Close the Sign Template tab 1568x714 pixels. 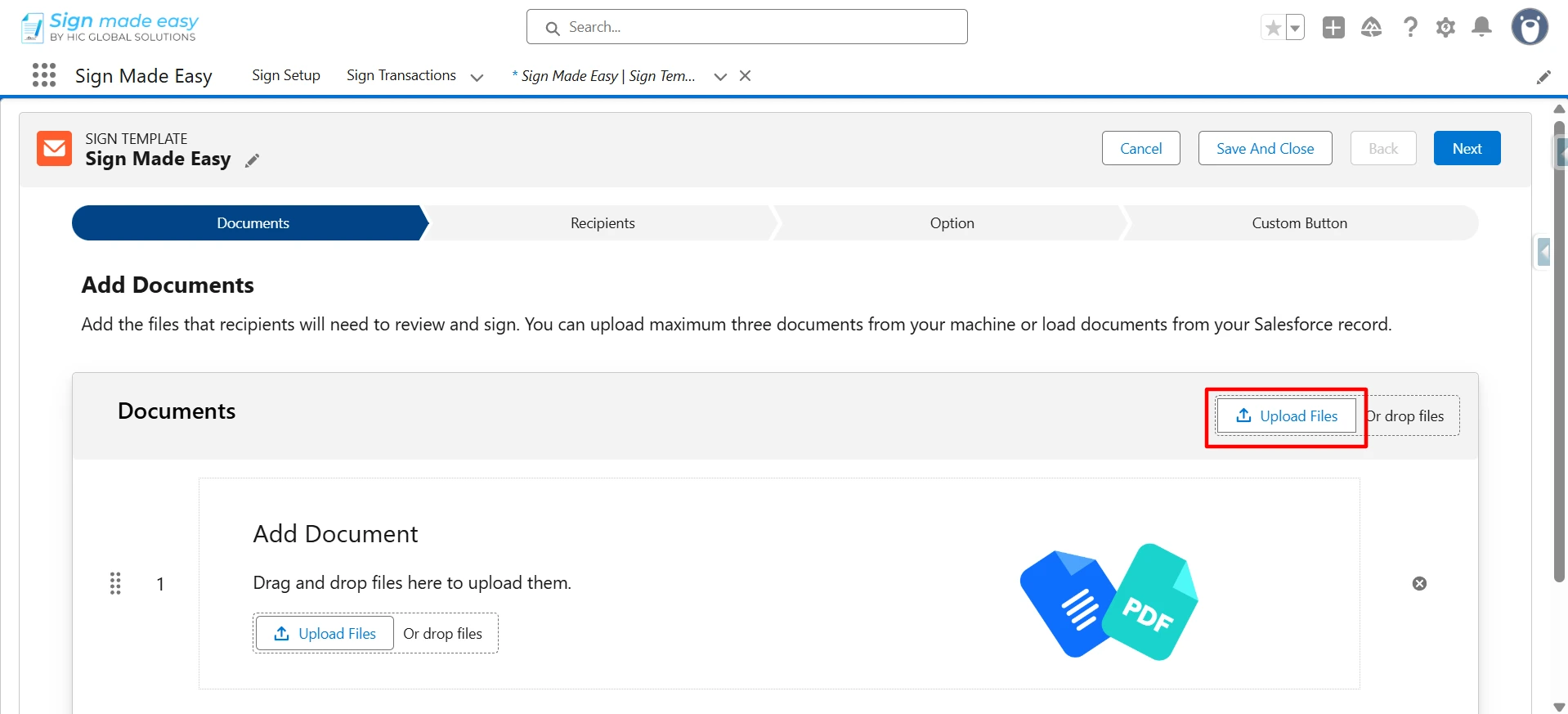(745, 76)
